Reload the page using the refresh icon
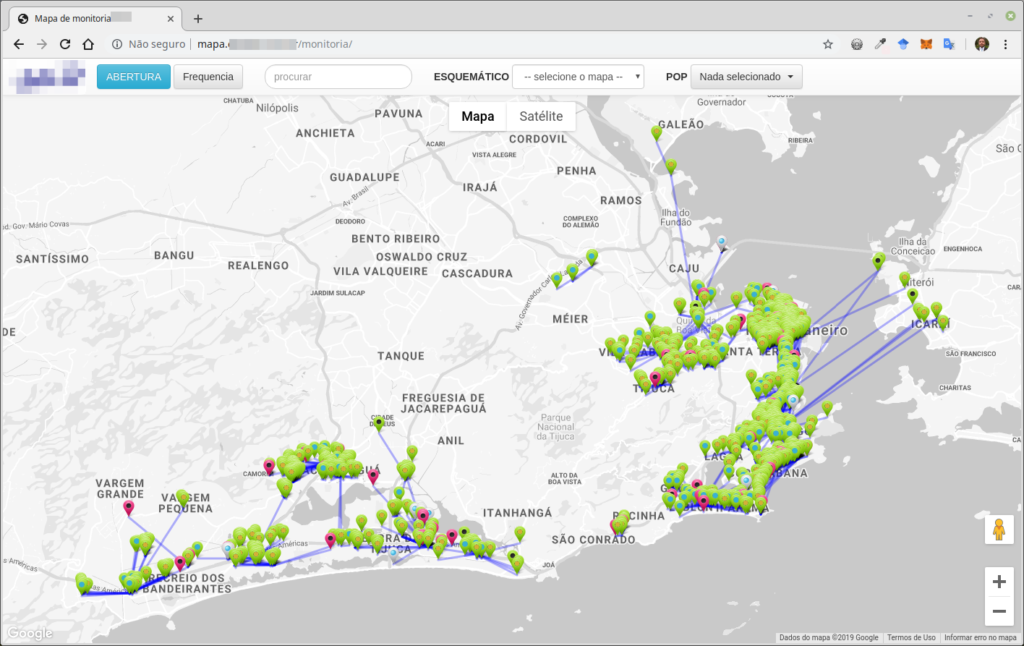This screenshot has width=1024, height=646. pyautogui.click(x=65, y=44)
